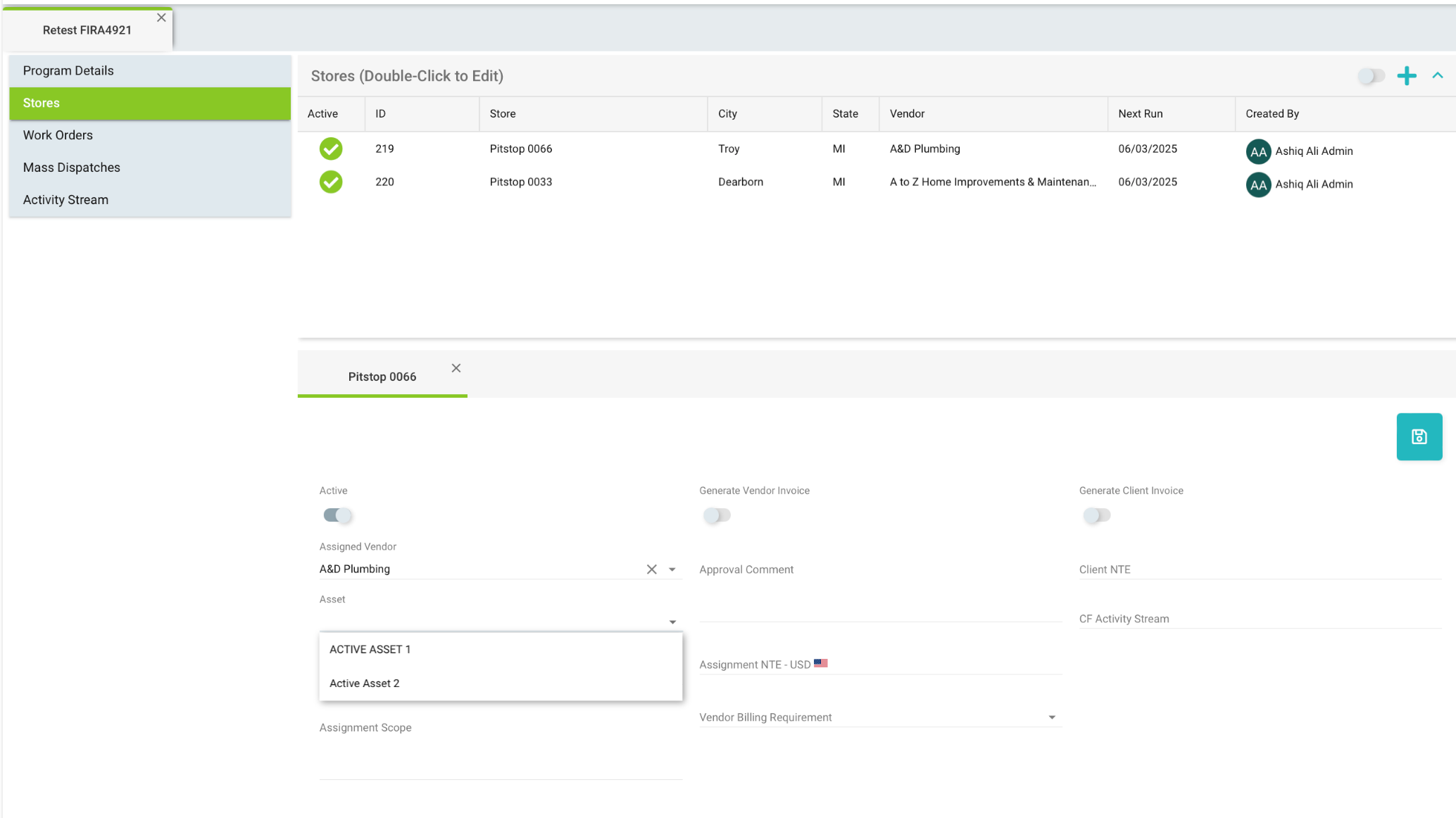Screen dimensions: 1456x818
Task: Click state MI in Dearborn row
Action: pos(839,182)
